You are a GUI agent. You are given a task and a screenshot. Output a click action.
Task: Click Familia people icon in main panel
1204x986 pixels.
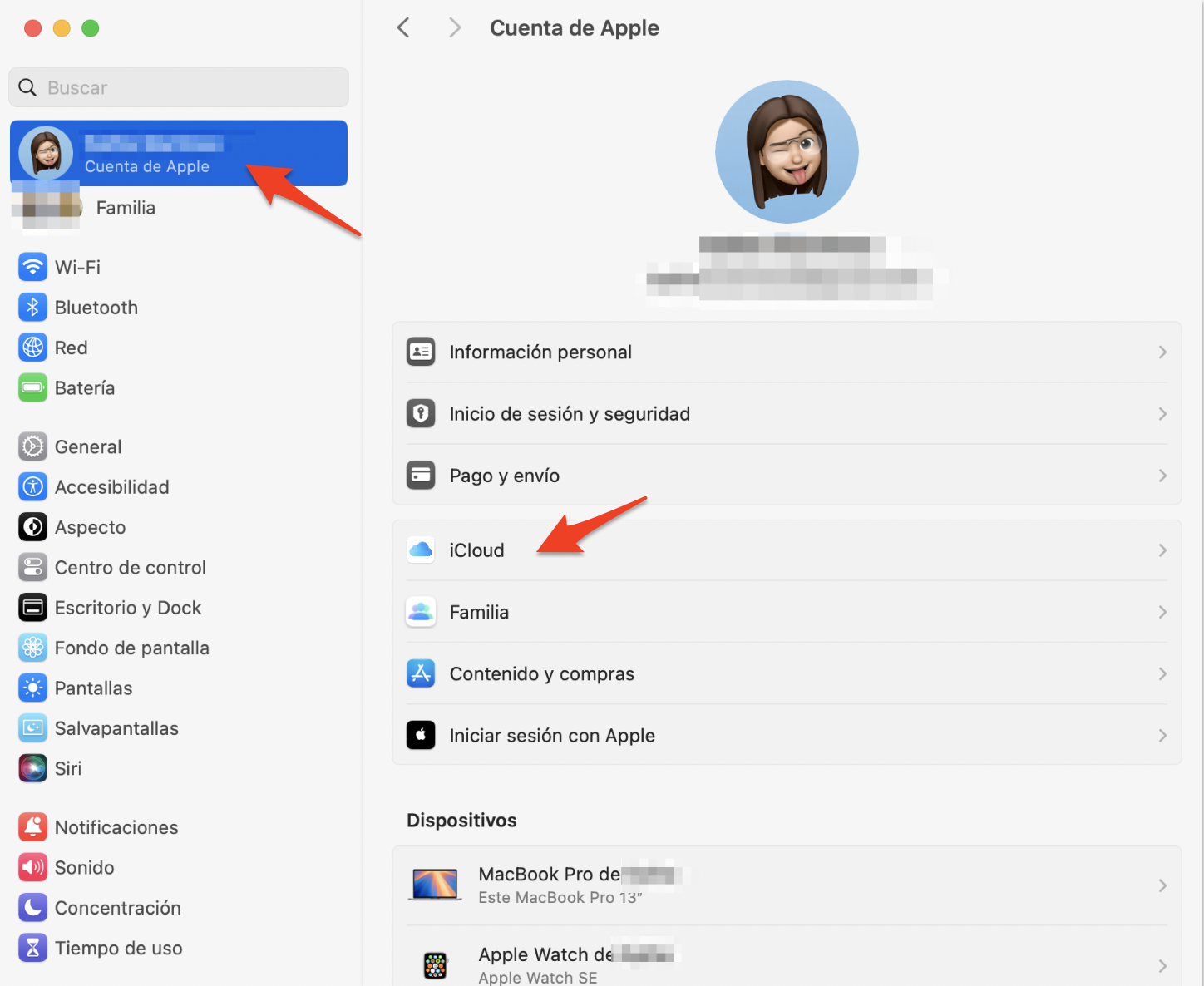tap(421, 612)
